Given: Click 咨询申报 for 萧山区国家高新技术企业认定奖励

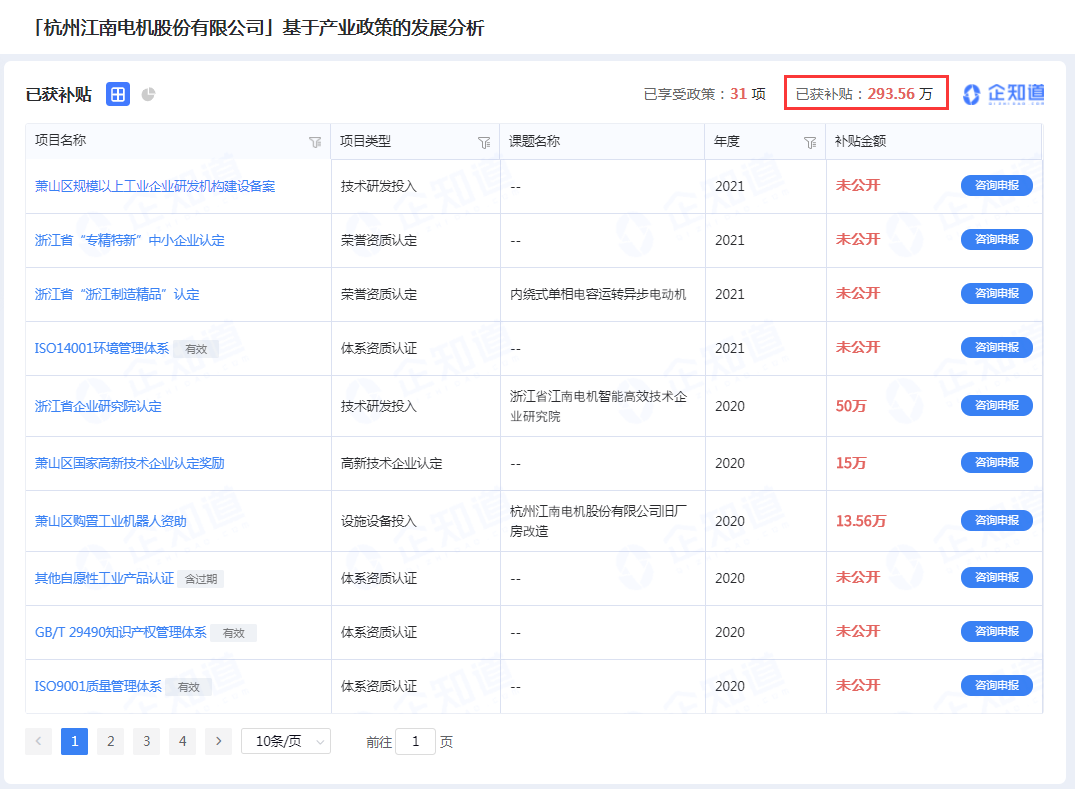Looking at the screenshot, I should pyautogui.click(x=997, y=463).
